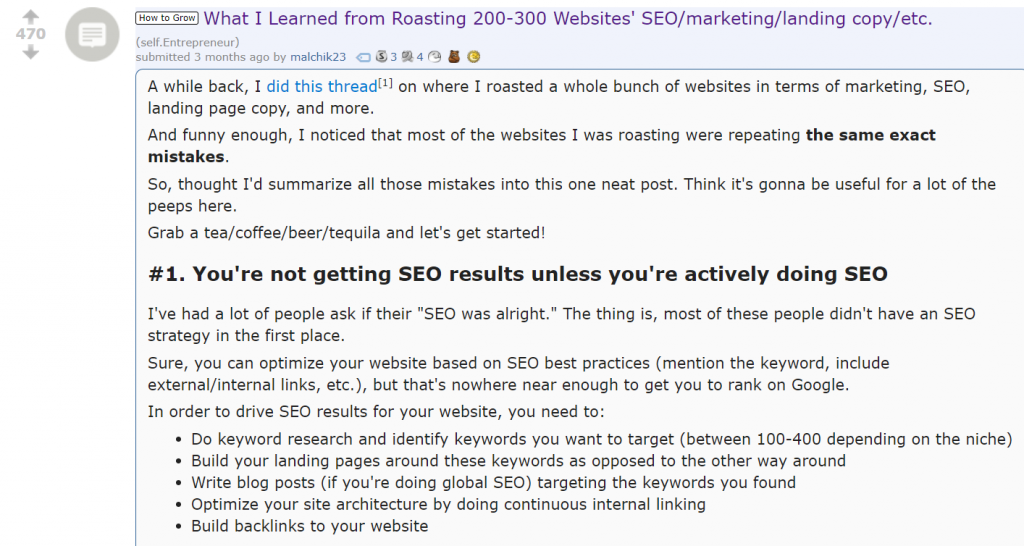Click the 470 vote score

pos(31,34)
